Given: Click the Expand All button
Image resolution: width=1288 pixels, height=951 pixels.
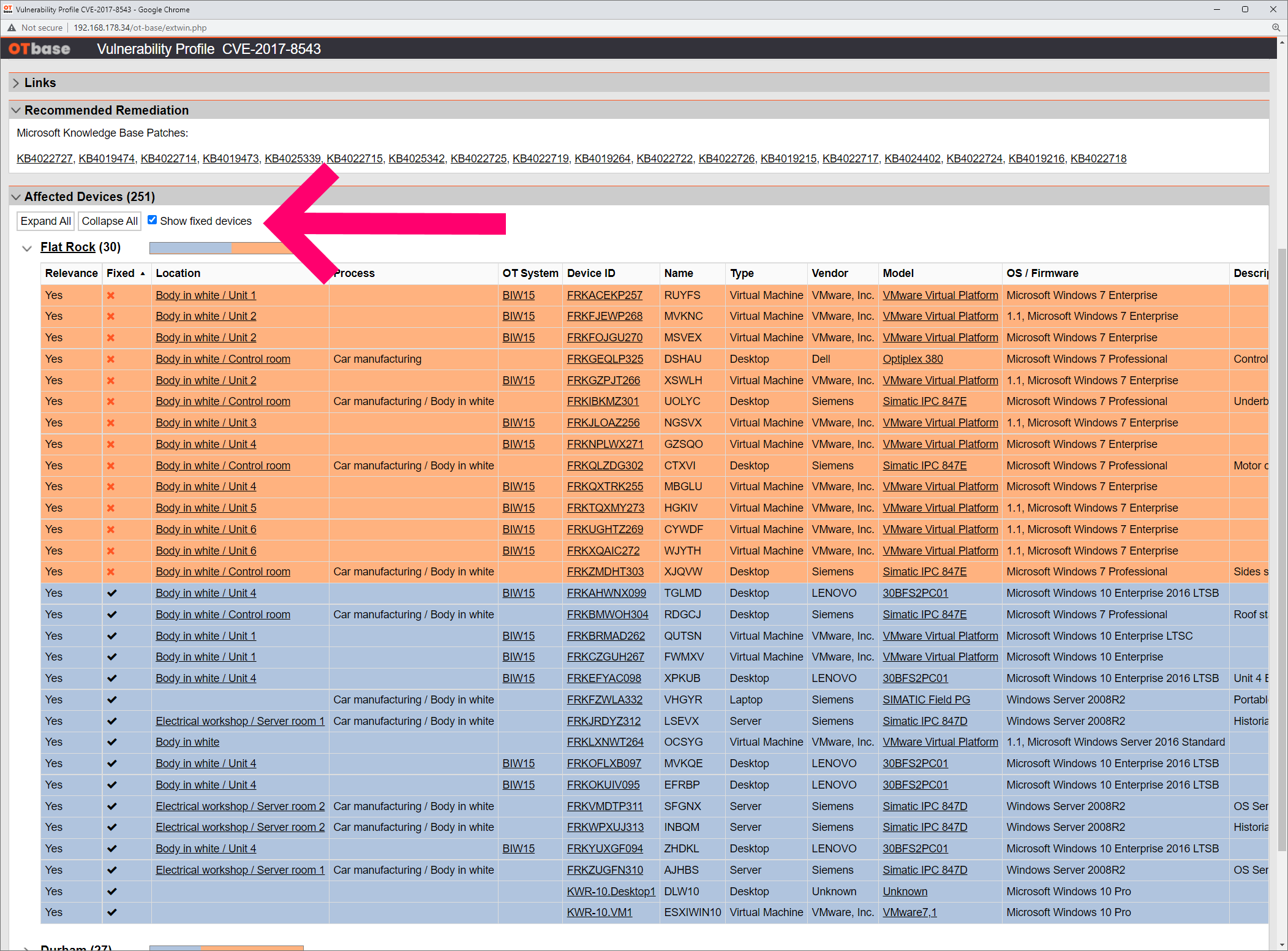Looking at the screenshot, I should (46, 221).
